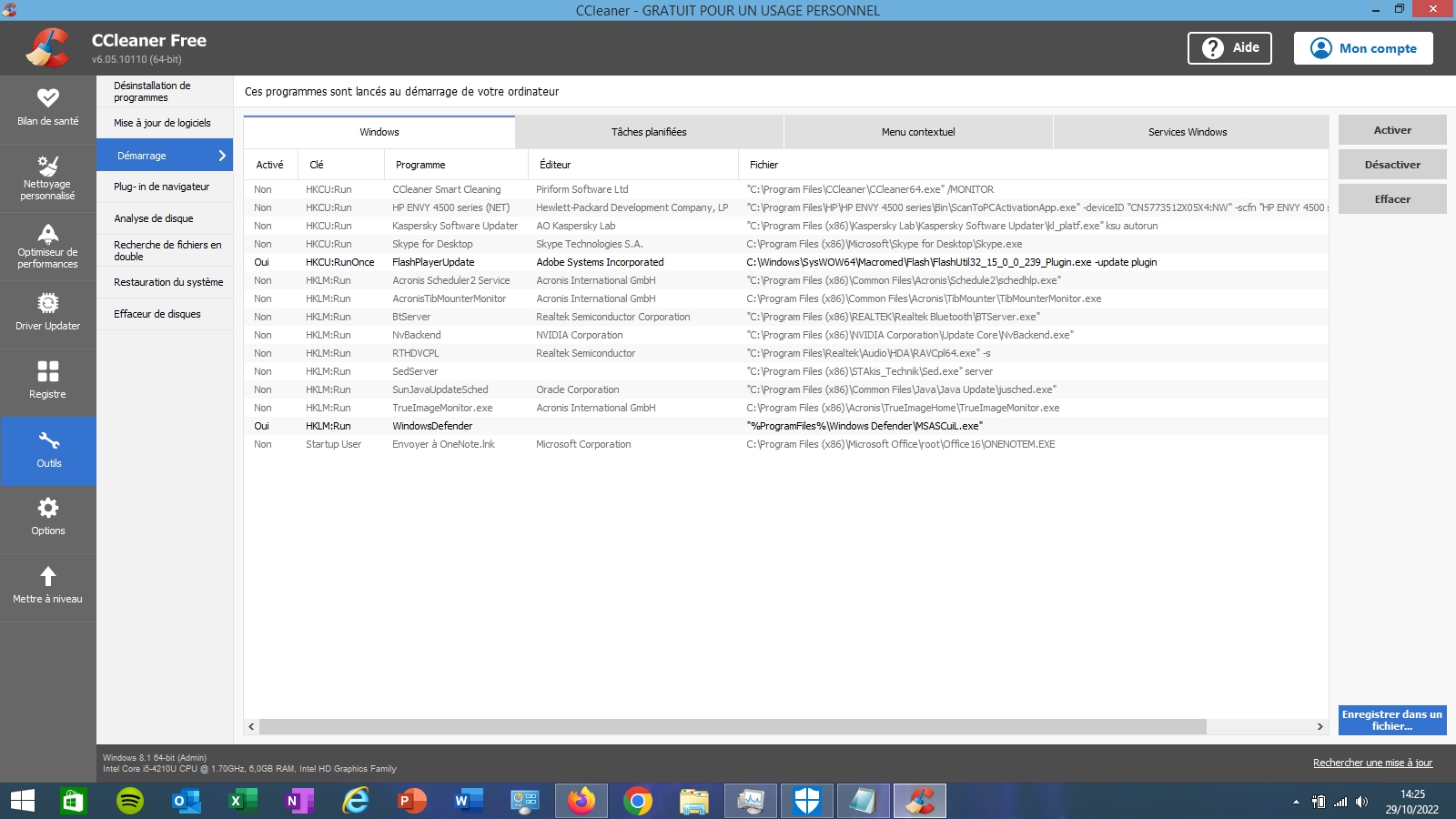Open Word from taskbar
This screenshot has width=1456, height=819.
[x=469, y=801]
